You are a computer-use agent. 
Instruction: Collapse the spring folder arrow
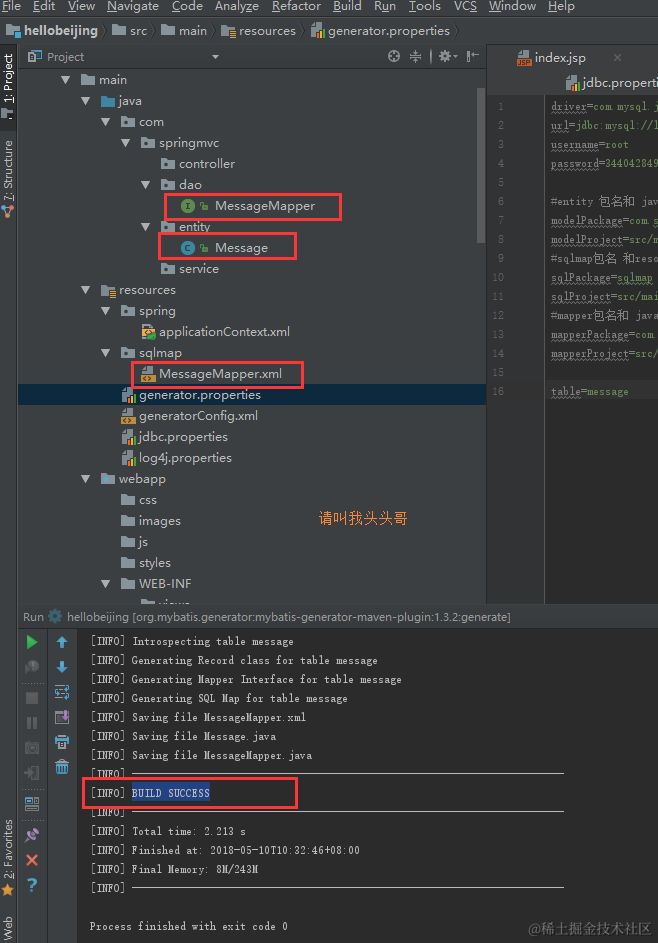click(106, 311)
